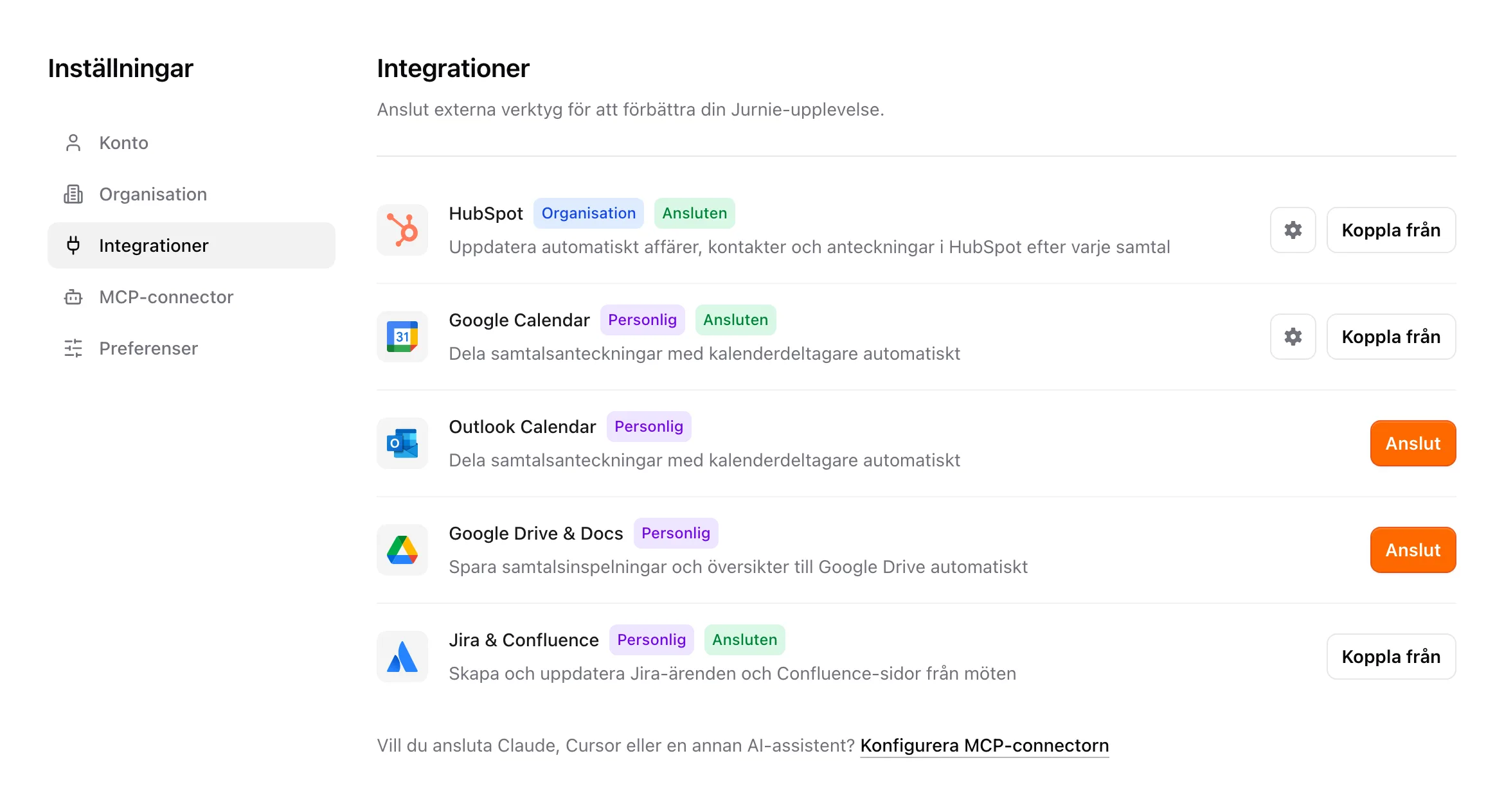Open Google Calendar settings gear
Screen dimensions: 1504x812
(x=1293, y=337)
